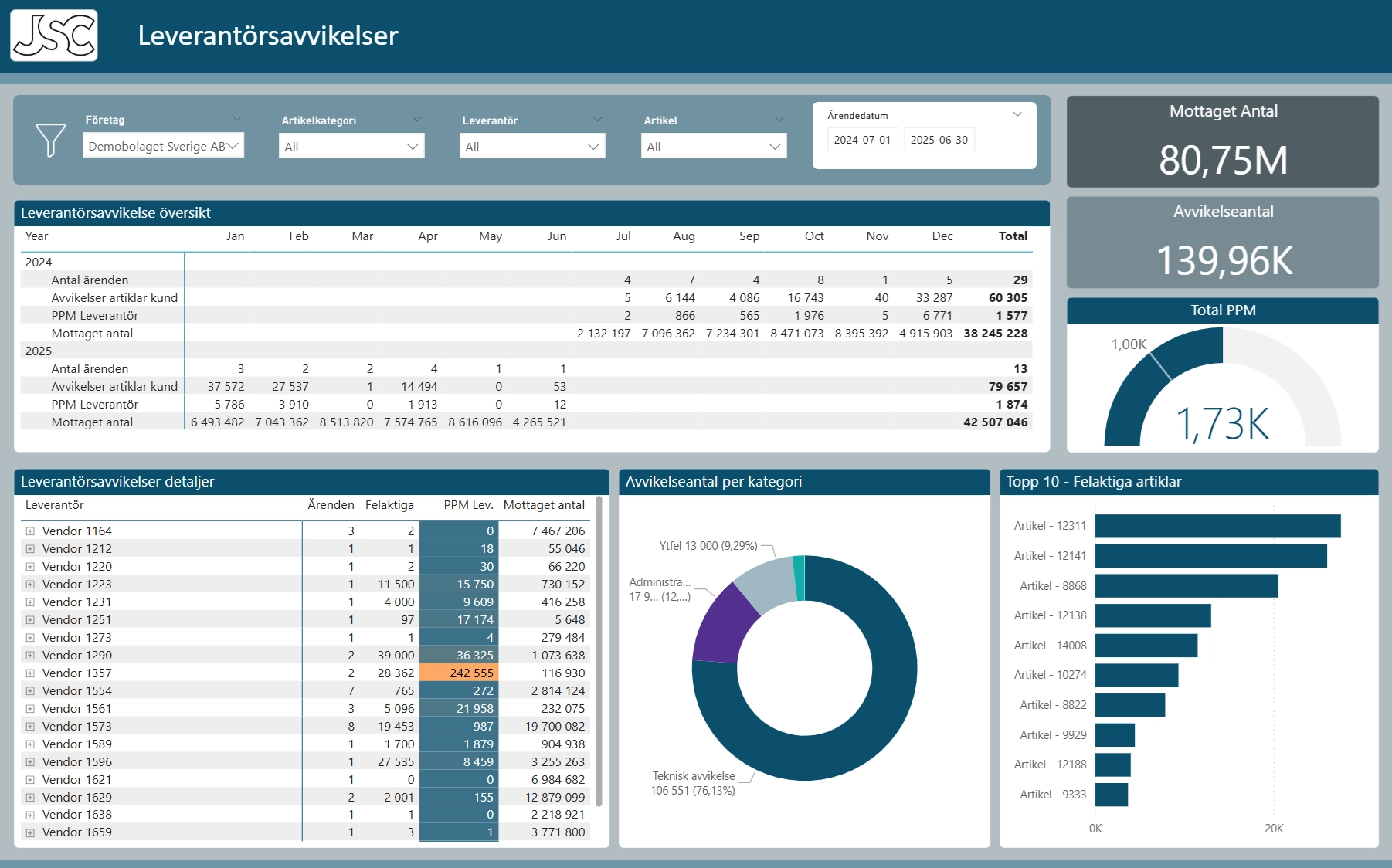1392x868 pixels.
Task: Click the Artikel slicer header chevron
Action: (779, 120)
